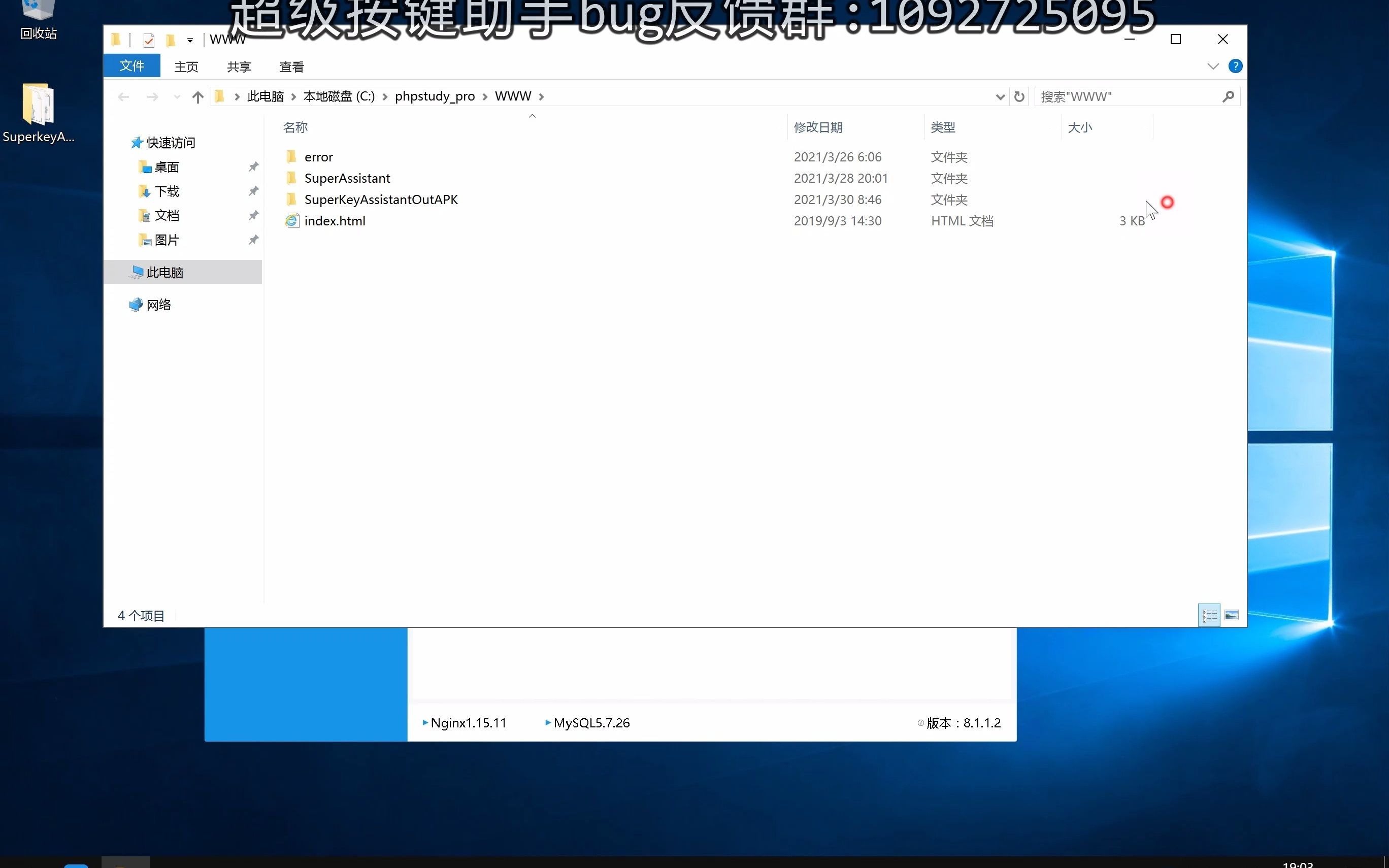The image size is (1389, 868).
Task: Click the HTML 文档 type cell
Action: [962, 220]
